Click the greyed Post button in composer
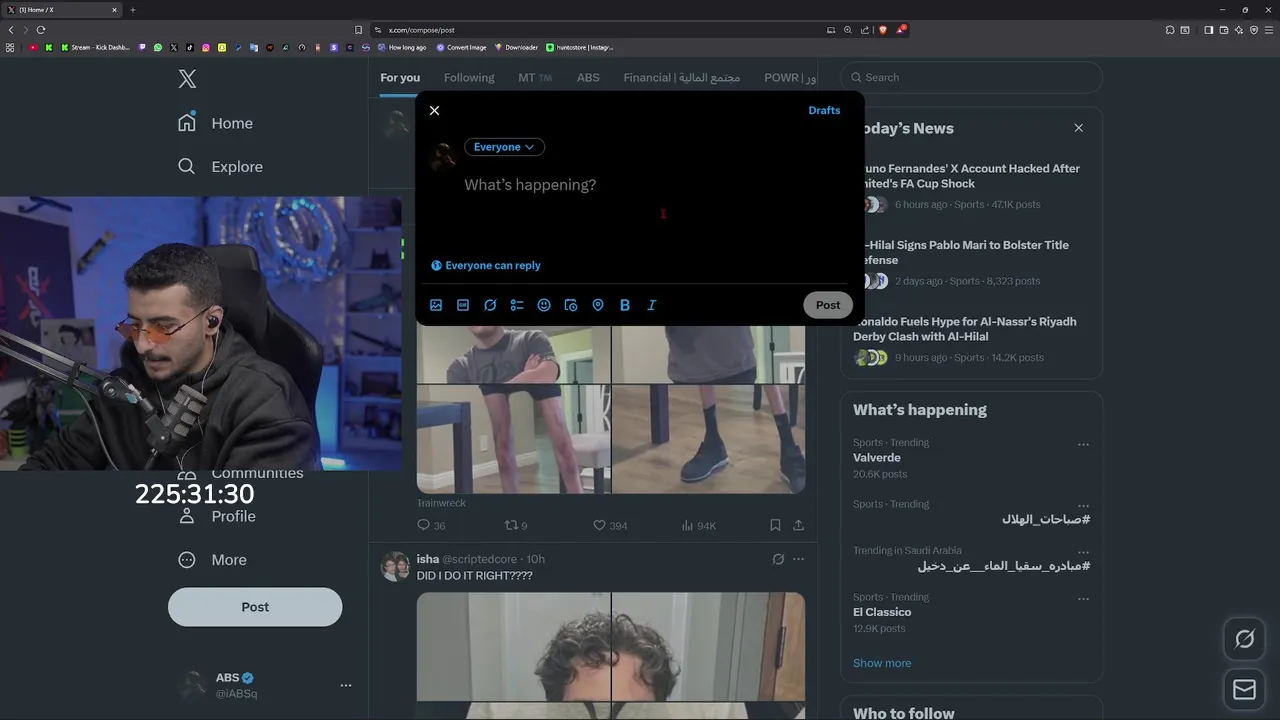 tap(828, 305)
